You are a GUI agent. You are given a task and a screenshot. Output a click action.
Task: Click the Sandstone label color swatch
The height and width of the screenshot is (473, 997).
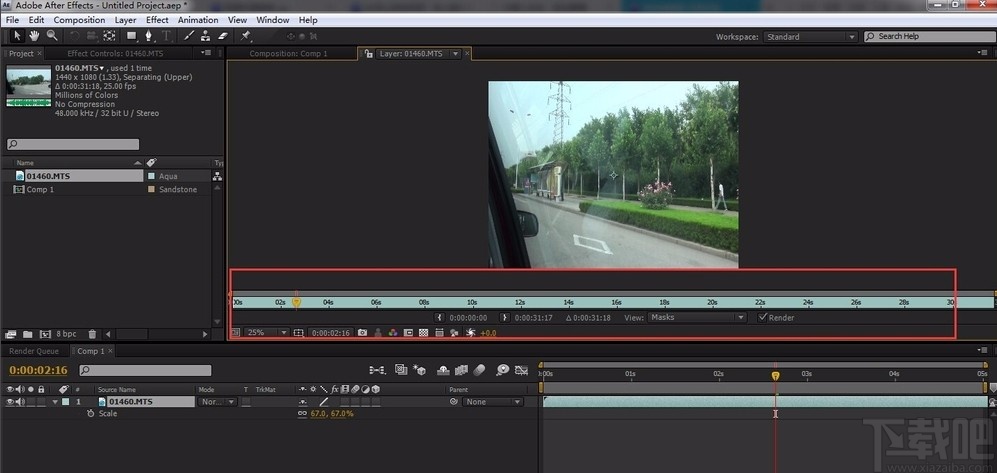click(x=151, y=189)
